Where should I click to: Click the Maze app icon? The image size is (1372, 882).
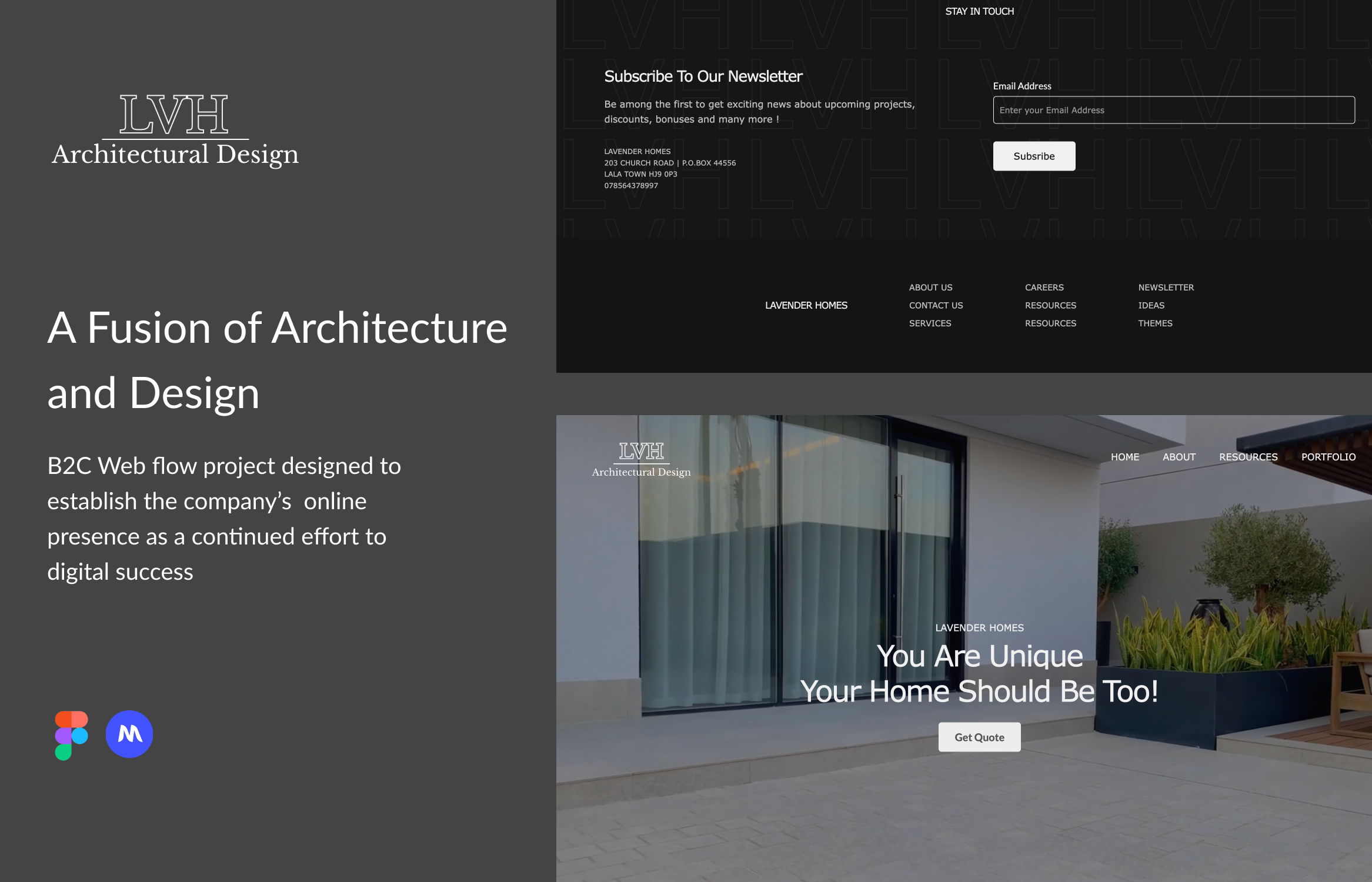coord(128,733)
